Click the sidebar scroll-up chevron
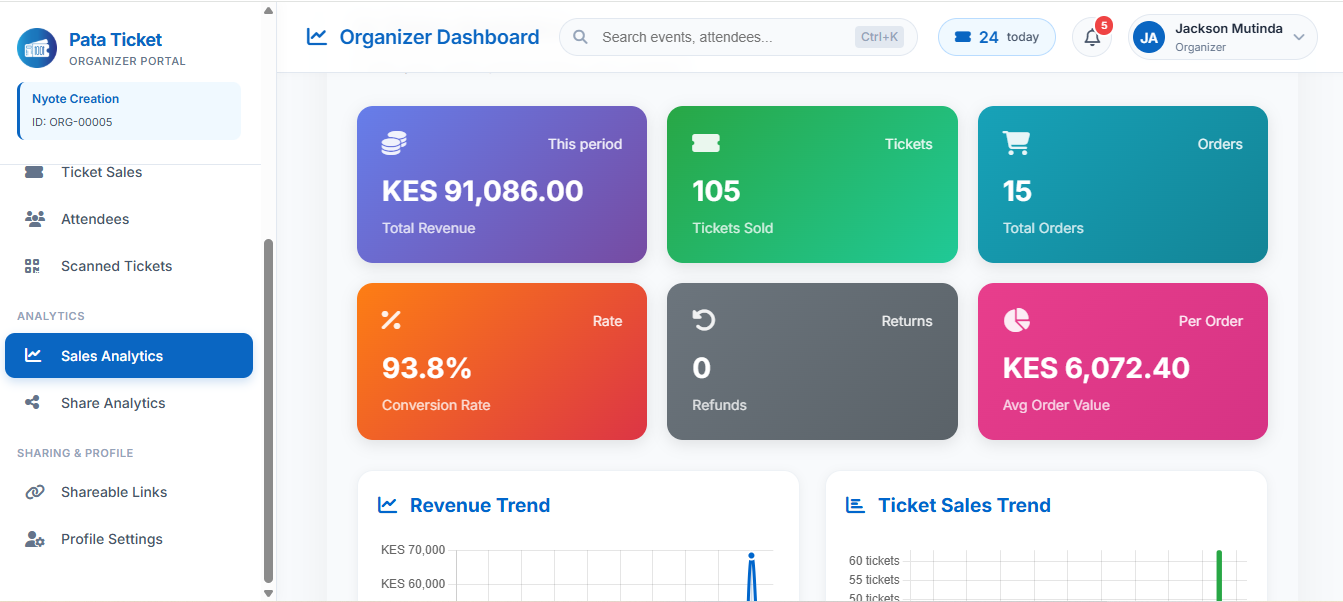This screenshot has height=602, width=1343. (x=268, y=9)
